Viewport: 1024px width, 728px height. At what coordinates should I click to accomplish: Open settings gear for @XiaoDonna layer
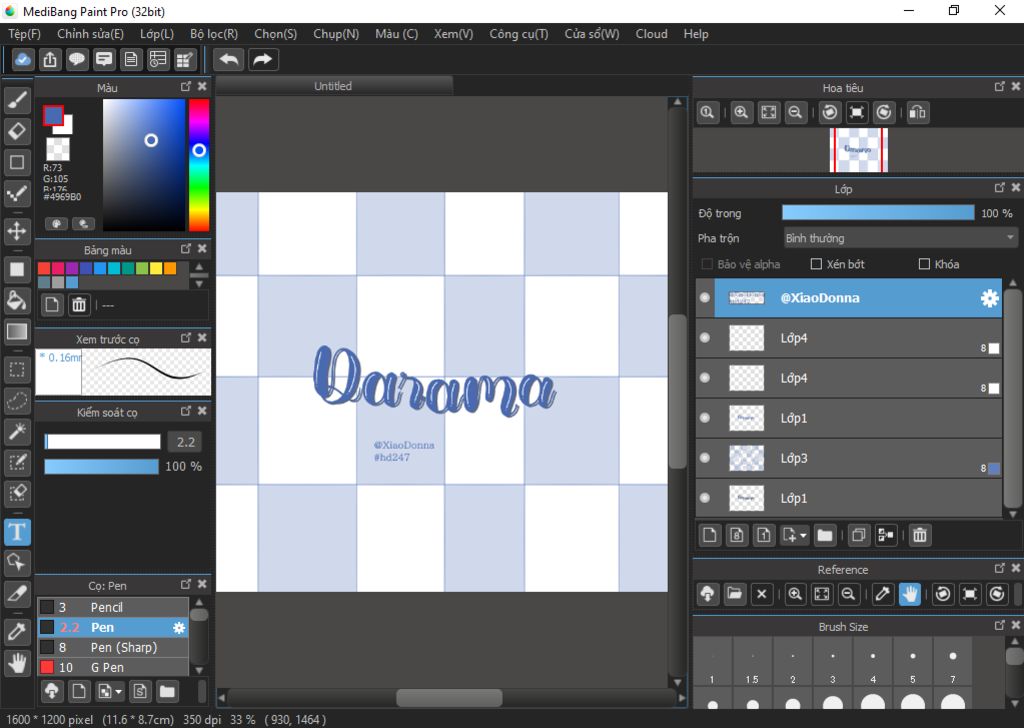point(989,298)
